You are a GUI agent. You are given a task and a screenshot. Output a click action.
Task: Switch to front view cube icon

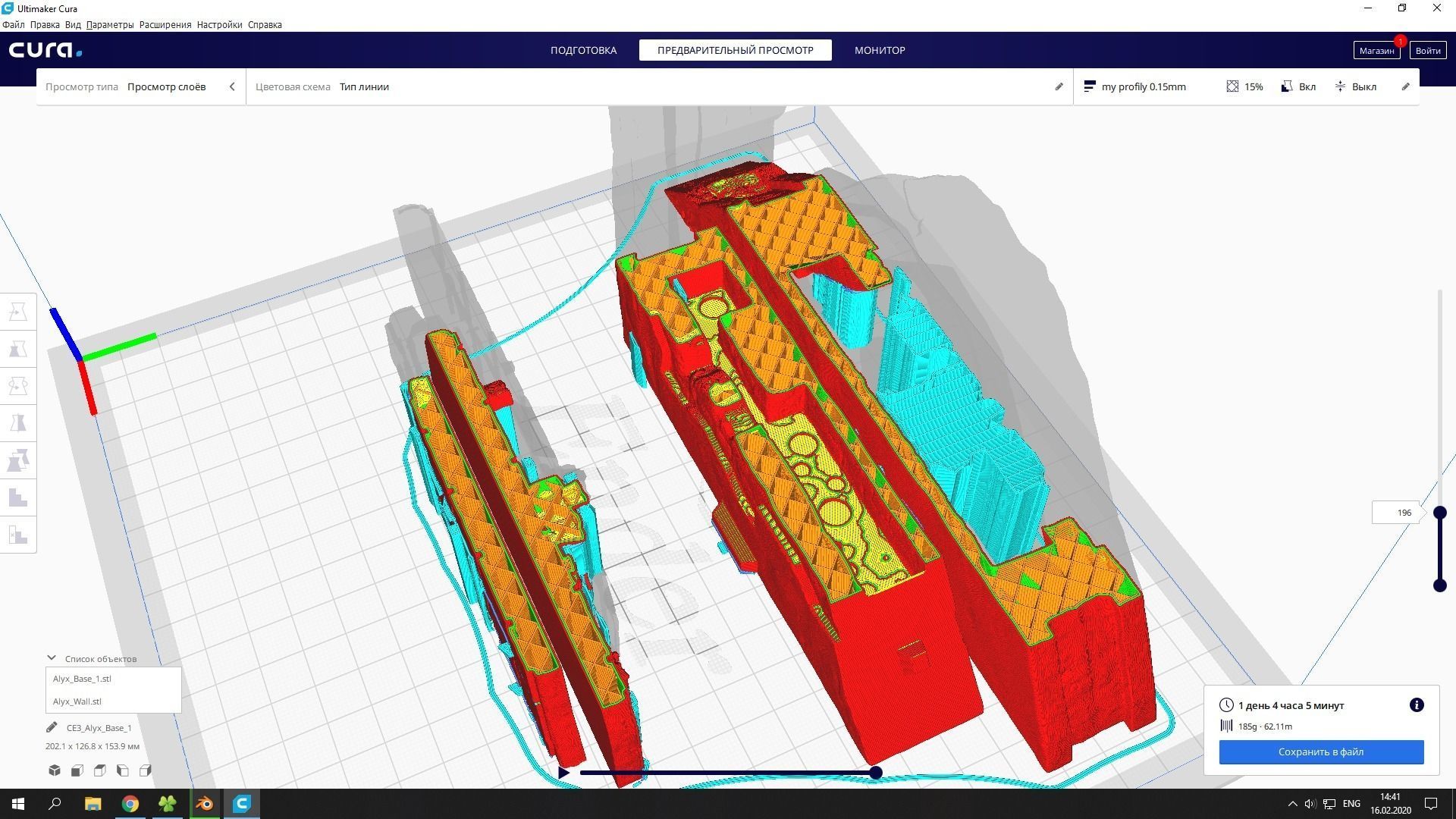[x=77, y=770]
